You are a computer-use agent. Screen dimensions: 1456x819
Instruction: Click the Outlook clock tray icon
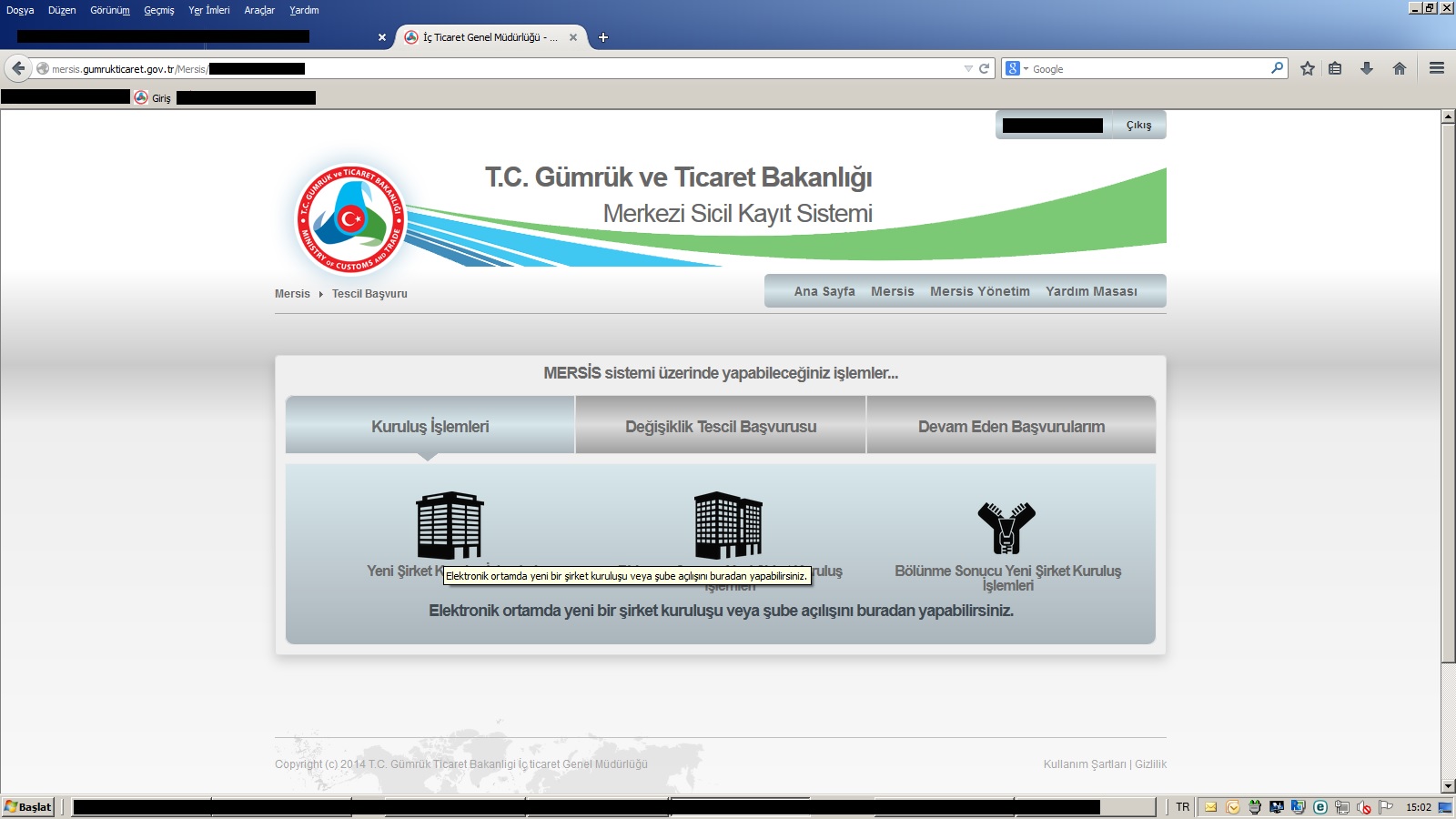click(1233, 807)
